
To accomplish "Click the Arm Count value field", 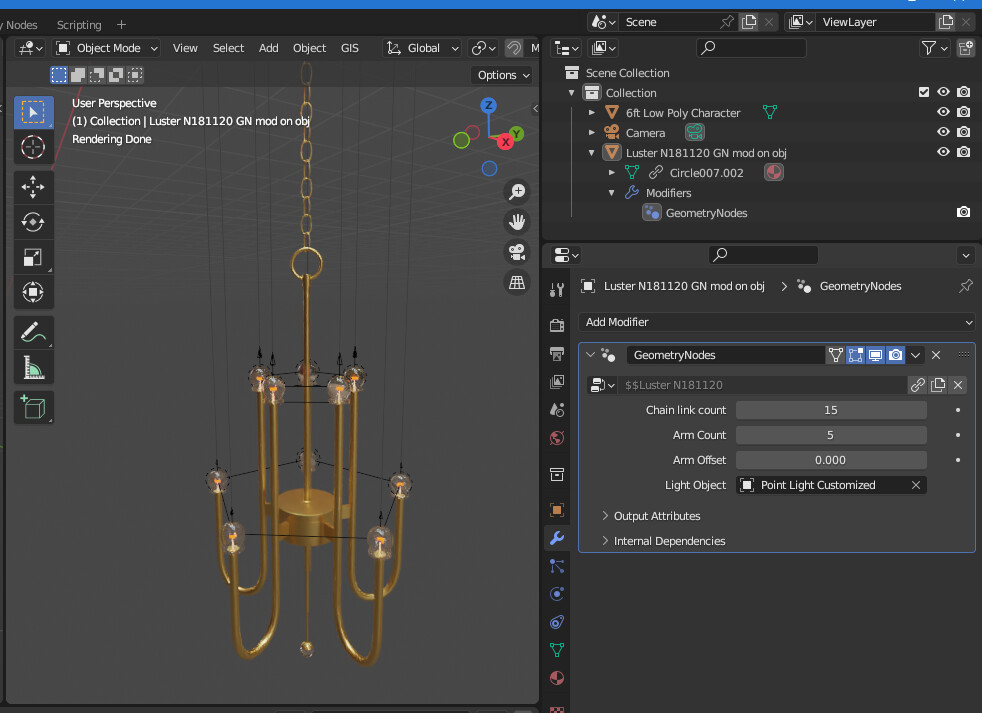I will 831,435.
